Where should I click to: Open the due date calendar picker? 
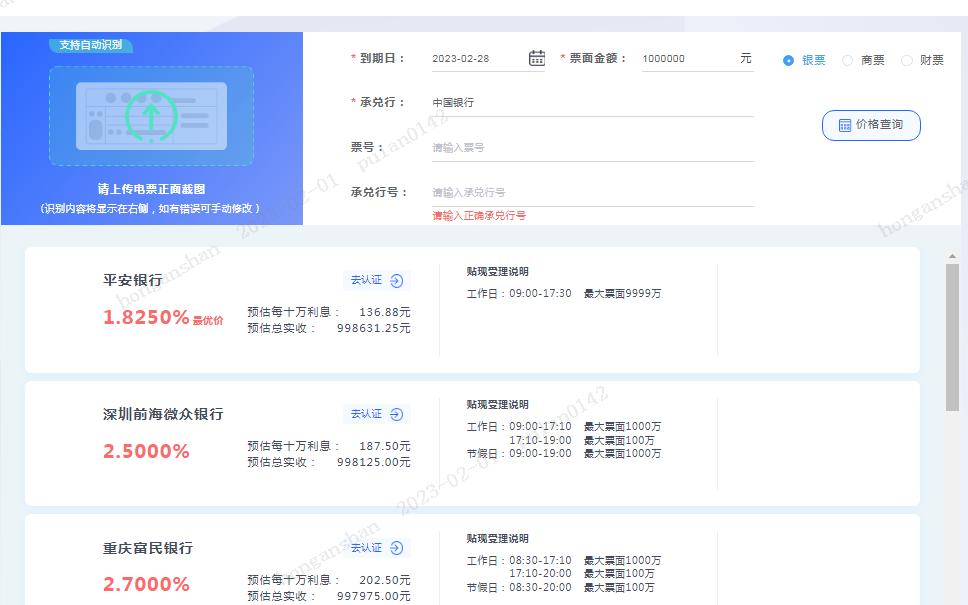(536, 58)
